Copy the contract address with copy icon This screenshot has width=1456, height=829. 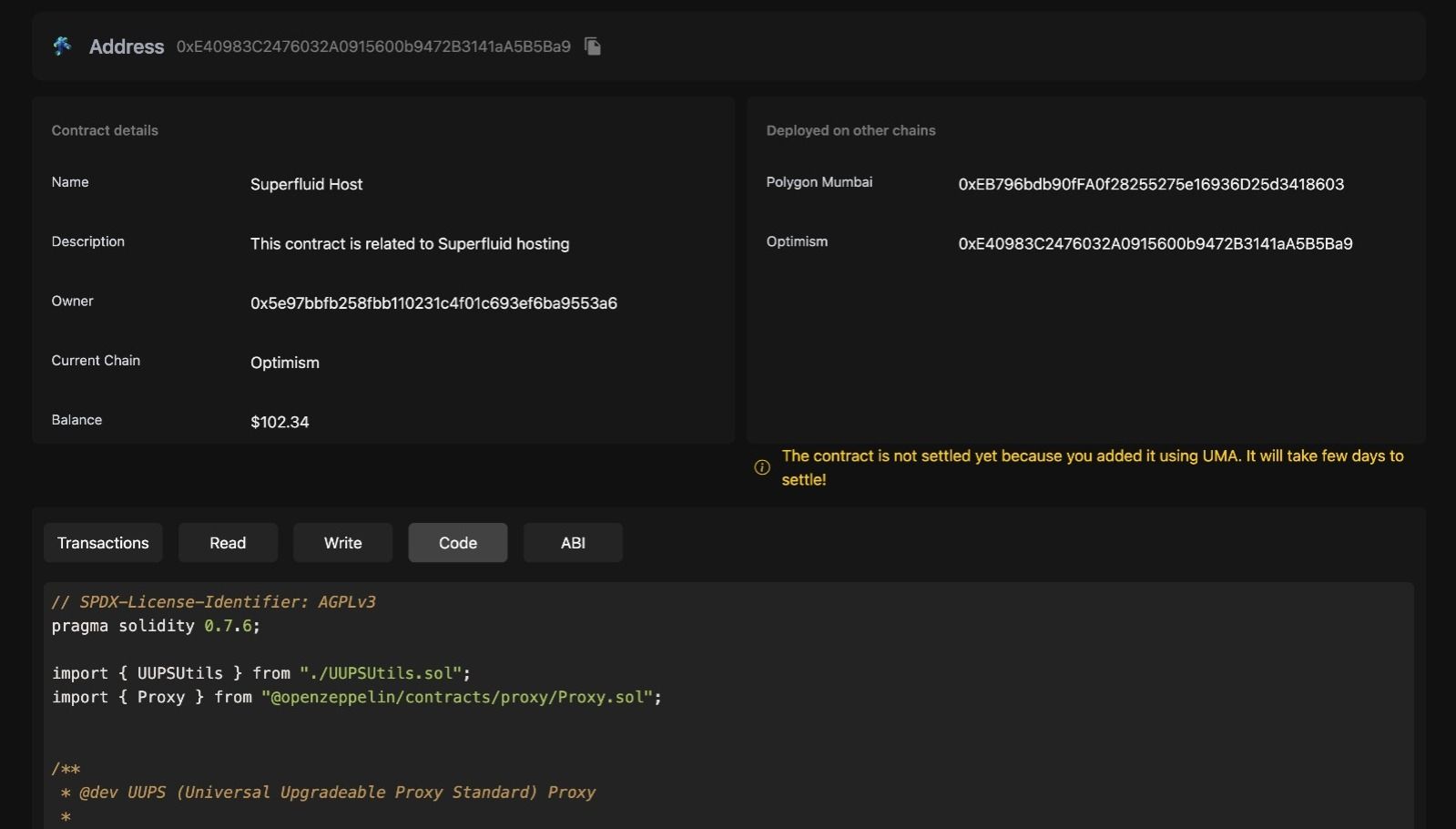(x=593, y=46)
